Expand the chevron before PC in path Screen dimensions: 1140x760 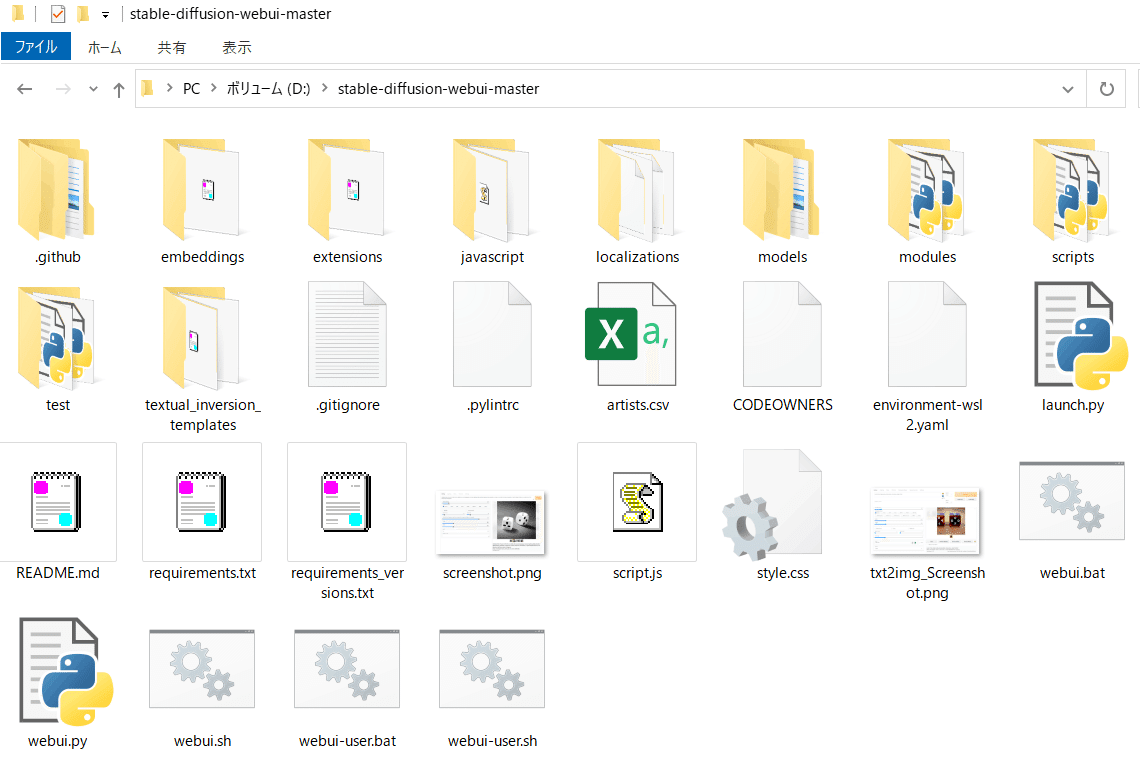point(169,88)
